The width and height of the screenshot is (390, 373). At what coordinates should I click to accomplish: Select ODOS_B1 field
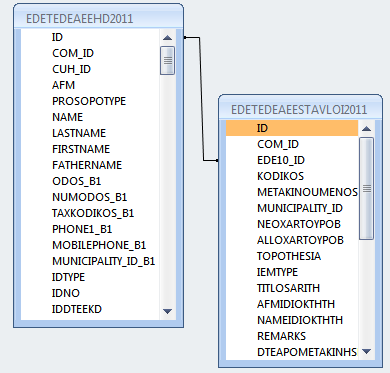click(x=90, y=181)
